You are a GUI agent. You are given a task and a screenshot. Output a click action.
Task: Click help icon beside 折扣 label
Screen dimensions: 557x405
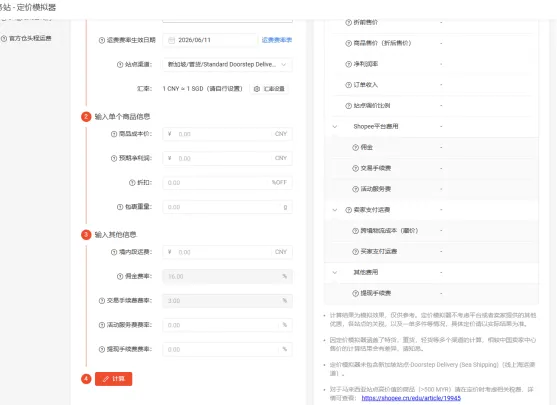[x=132, y=183]
